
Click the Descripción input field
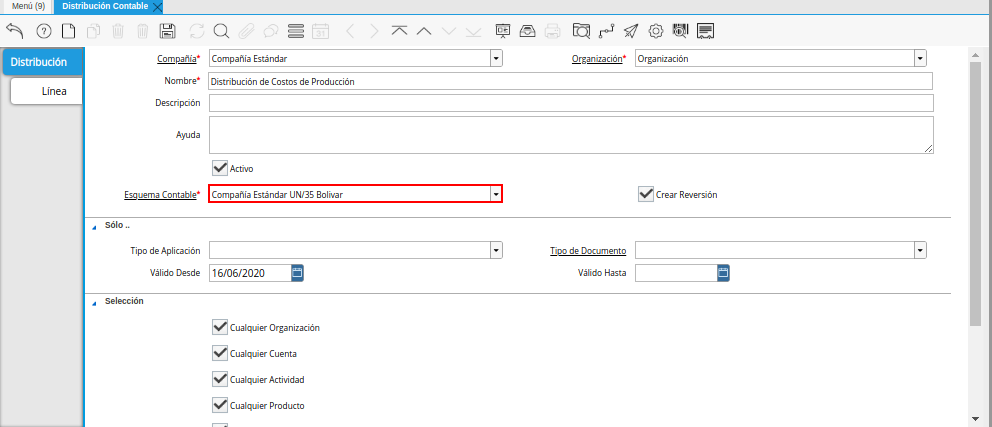pyautogui.click(x=571, y=102)
